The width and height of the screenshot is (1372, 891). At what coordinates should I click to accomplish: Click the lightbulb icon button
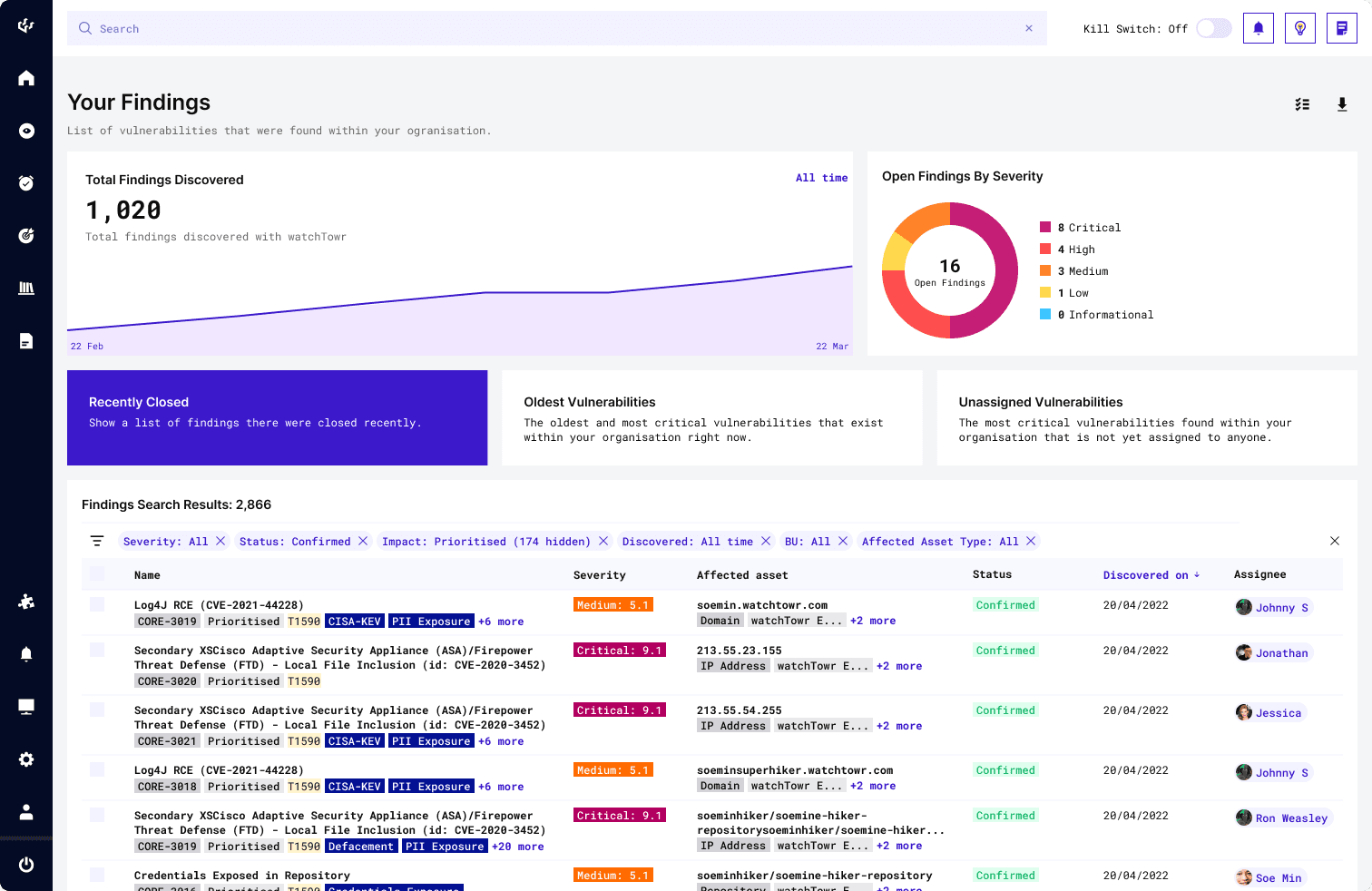point(1300,28)
